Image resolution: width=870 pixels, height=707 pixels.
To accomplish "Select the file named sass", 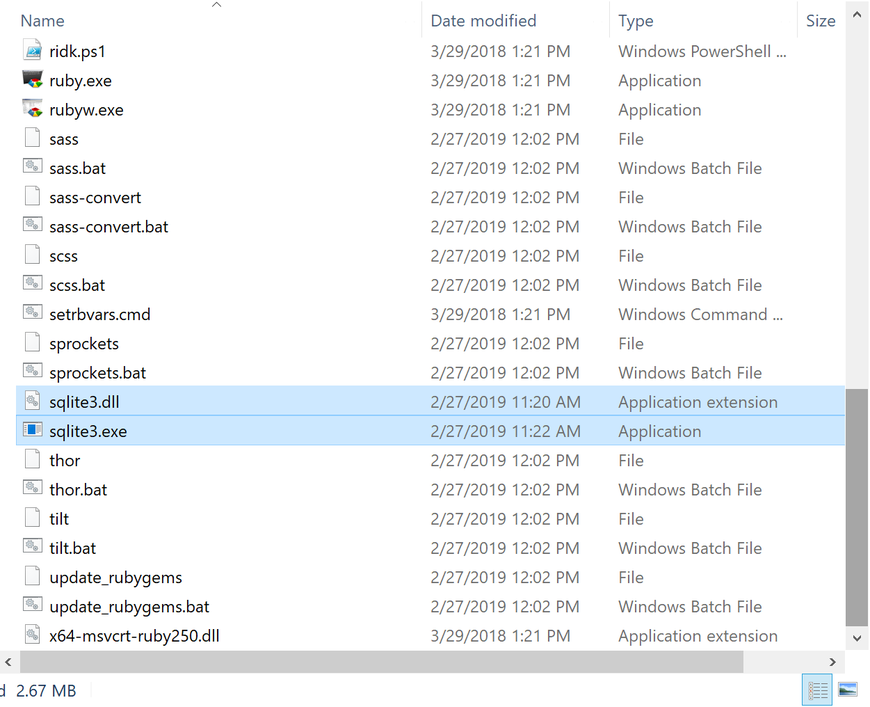I will [64, 139].
